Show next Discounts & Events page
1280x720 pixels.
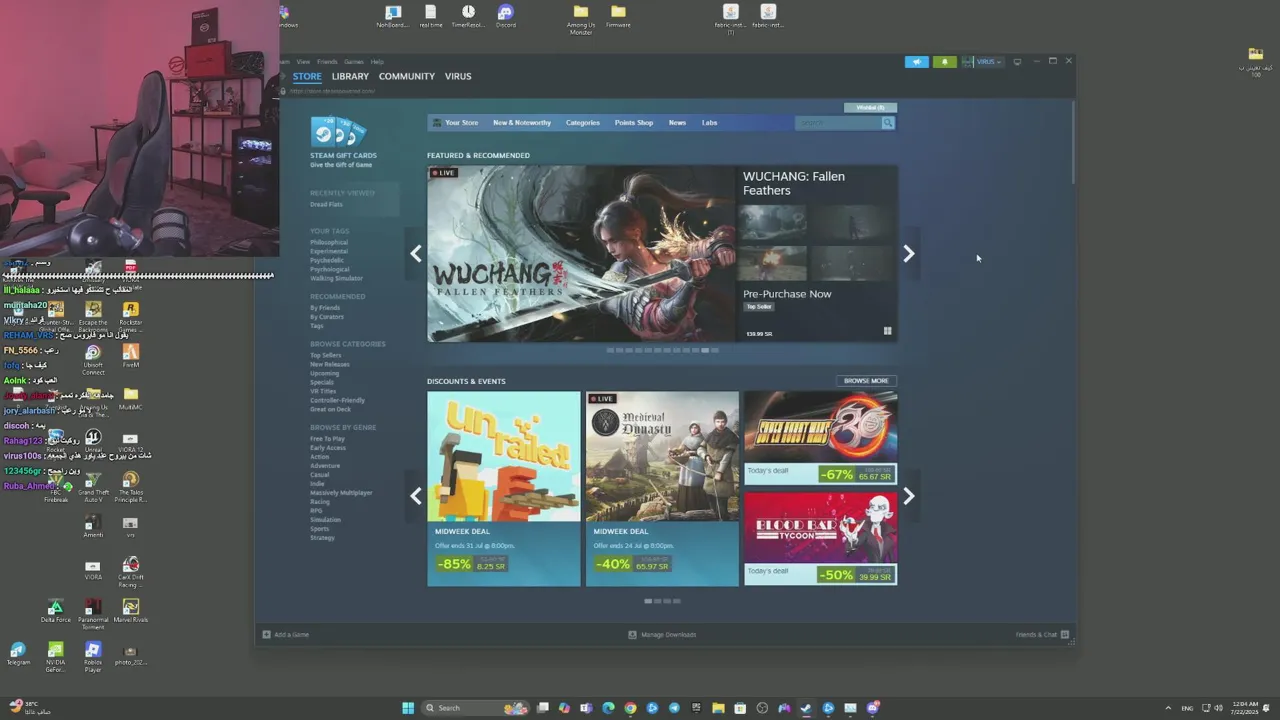pyautogui.click(x=908, y=496)
